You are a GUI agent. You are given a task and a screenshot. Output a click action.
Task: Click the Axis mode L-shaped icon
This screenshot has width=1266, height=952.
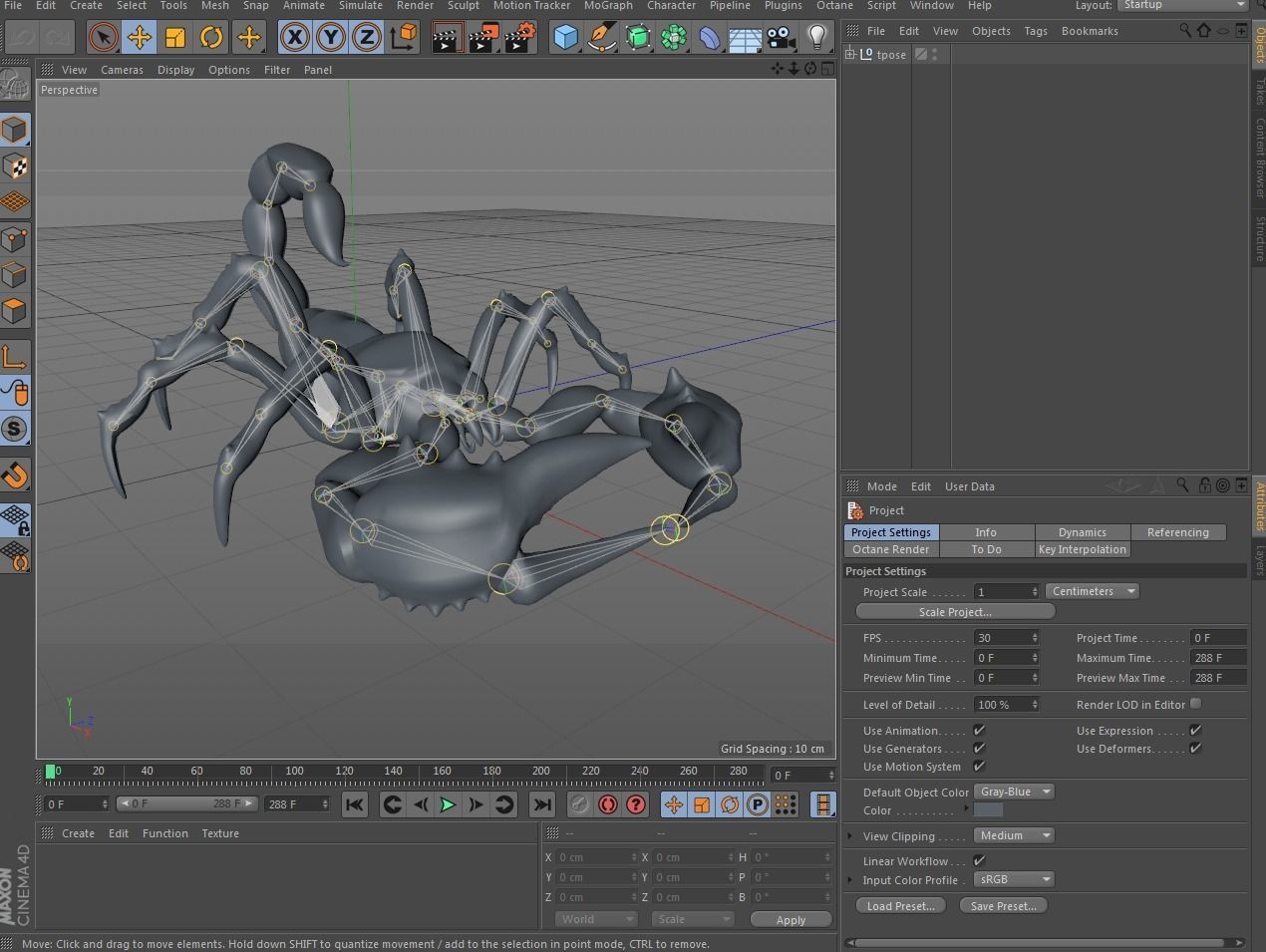[x=15, y=356]
